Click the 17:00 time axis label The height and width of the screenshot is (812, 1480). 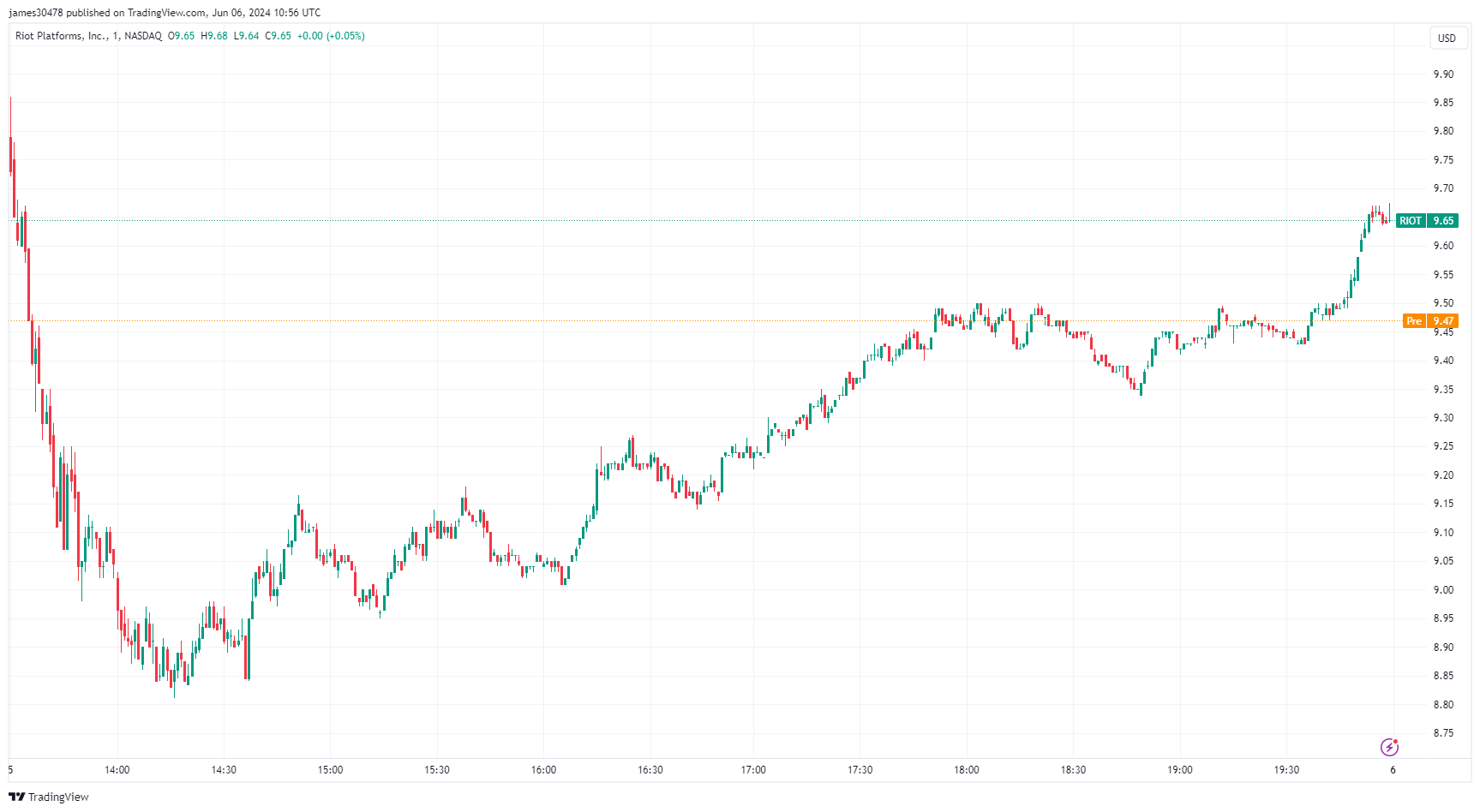click(x=753, y=770)
